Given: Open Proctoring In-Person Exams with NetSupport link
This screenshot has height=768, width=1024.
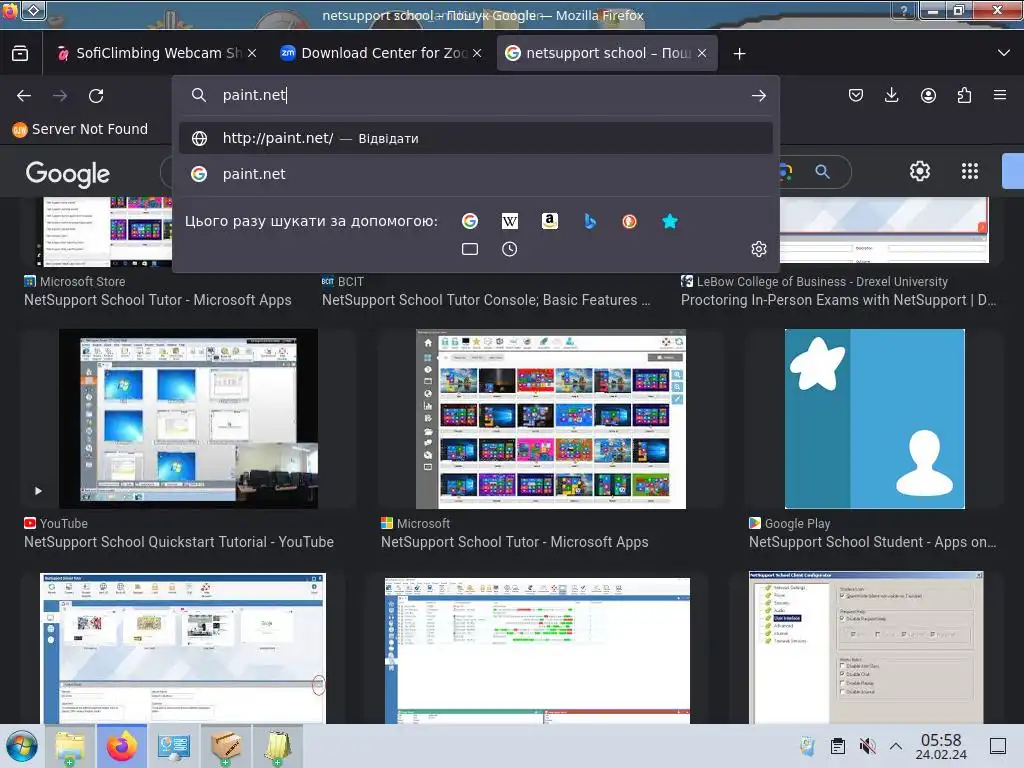Looking at the screenshot, I should (839, 300).
